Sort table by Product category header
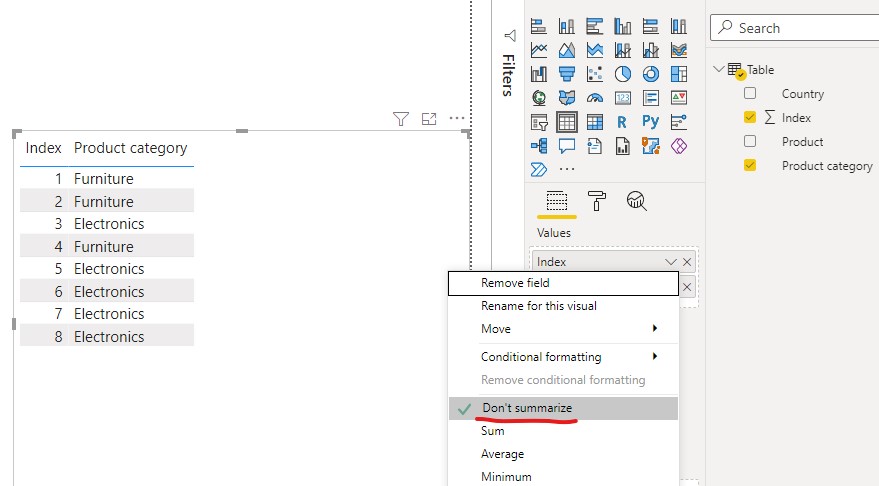Screen dimensions: 879x486 click(131, 149)
